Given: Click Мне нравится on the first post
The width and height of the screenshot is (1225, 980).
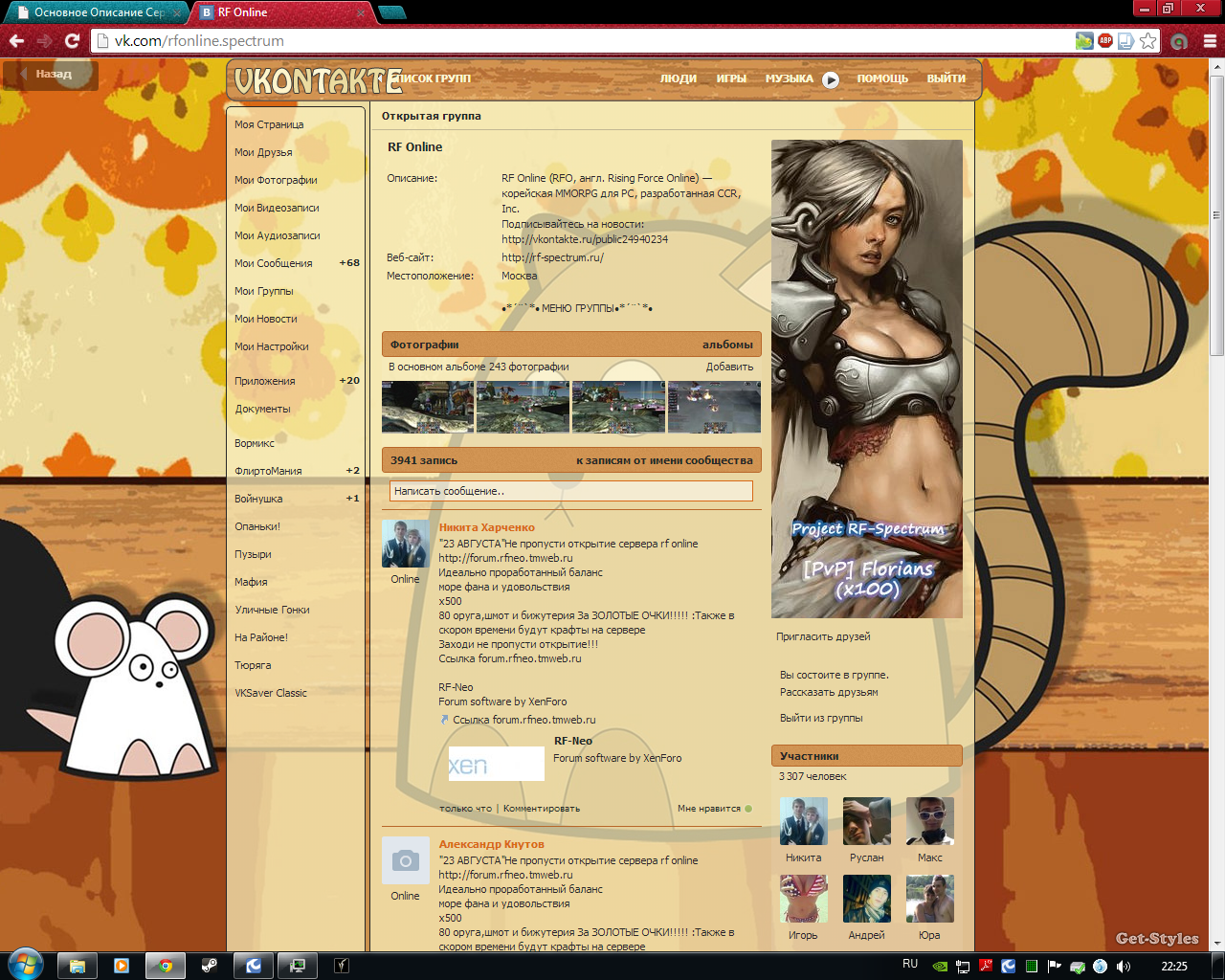Looking at the screenshot, I should click(714, 809).
